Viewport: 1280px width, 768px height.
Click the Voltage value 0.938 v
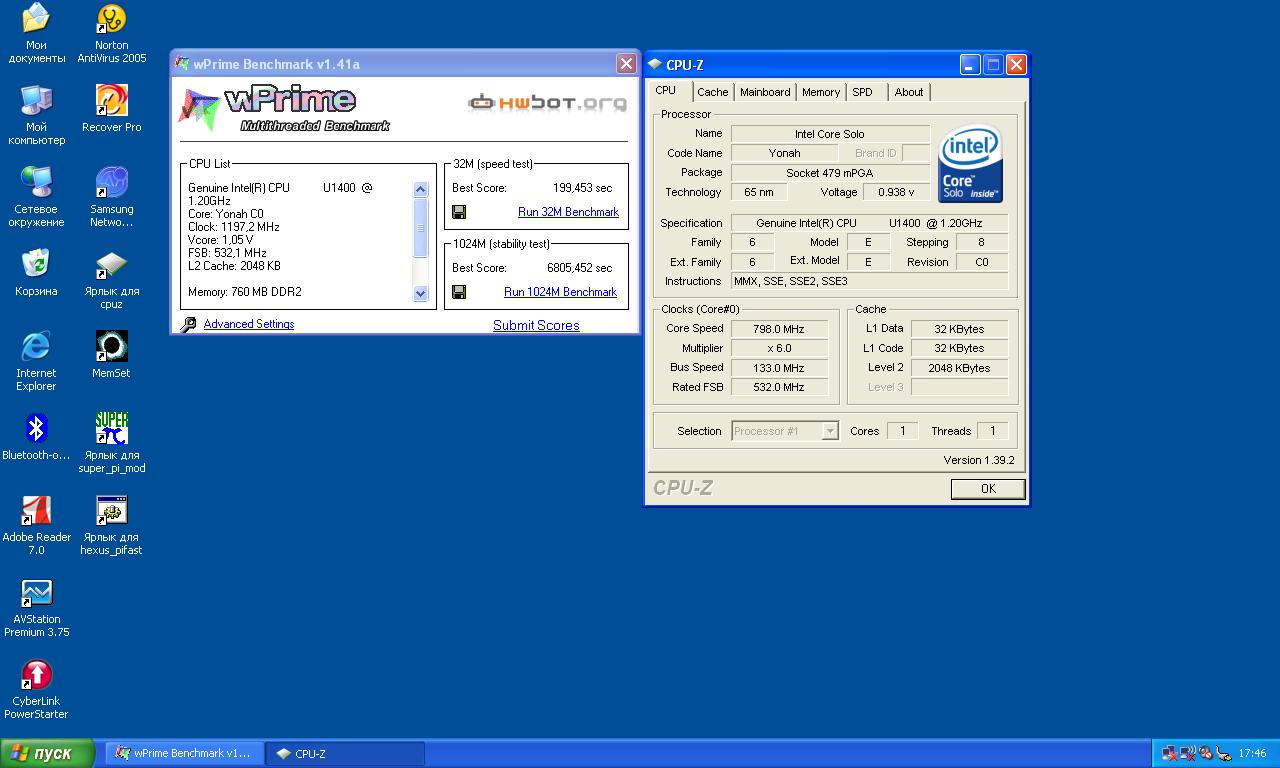tap(896, 192)
